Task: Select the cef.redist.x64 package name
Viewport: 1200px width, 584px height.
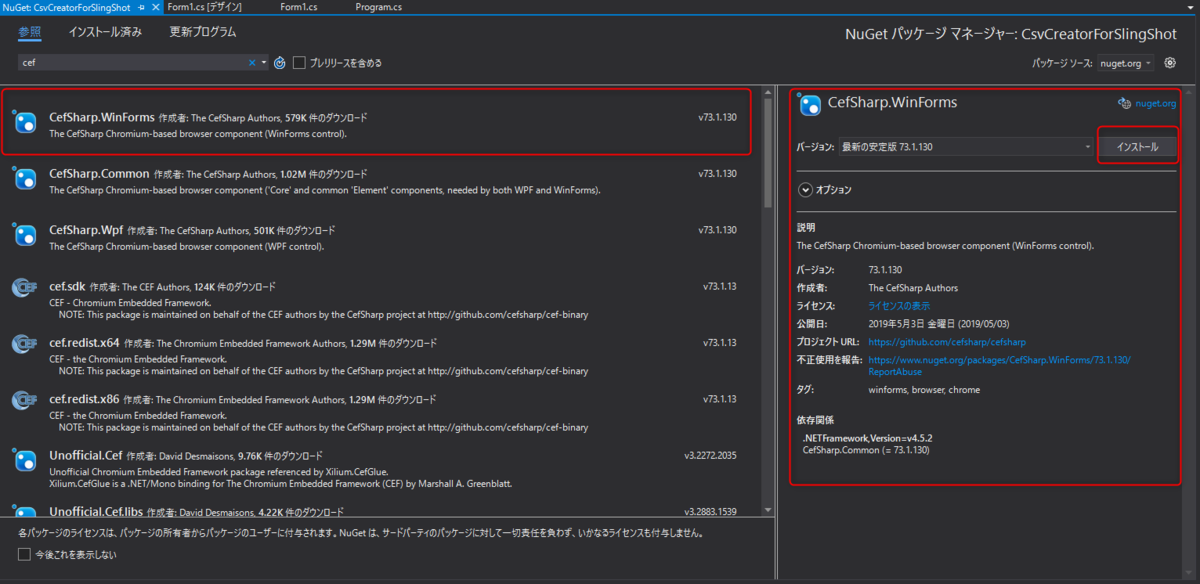Action: coord(84,342)
